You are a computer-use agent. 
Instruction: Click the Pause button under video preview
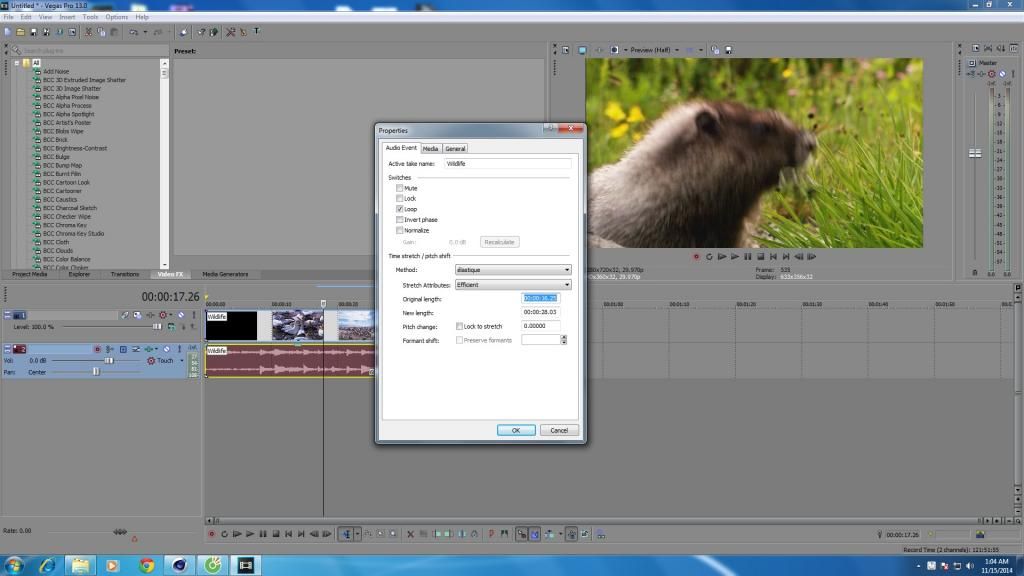click(748, 257)
